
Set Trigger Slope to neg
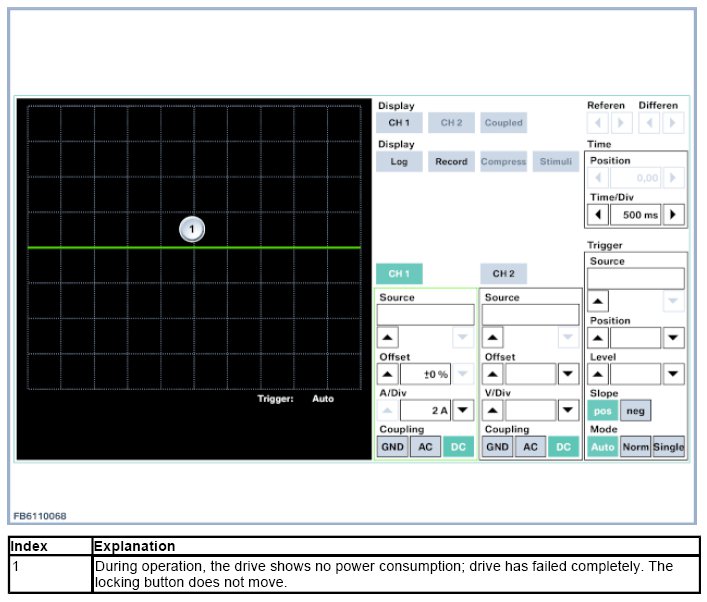pyautogui.click(x=634, y=411)
